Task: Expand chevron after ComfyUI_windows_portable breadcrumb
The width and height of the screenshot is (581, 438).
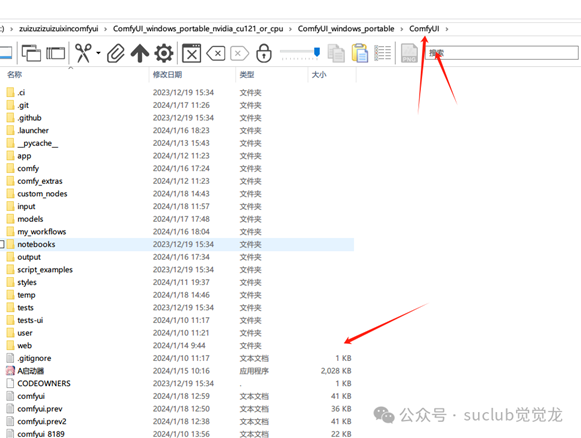Action: 402,29
